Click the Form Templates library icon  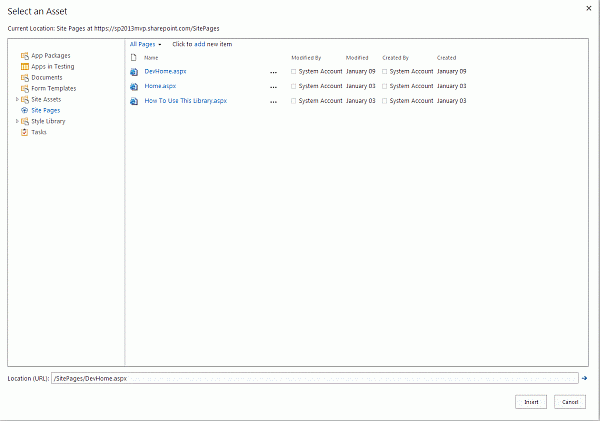24,89
